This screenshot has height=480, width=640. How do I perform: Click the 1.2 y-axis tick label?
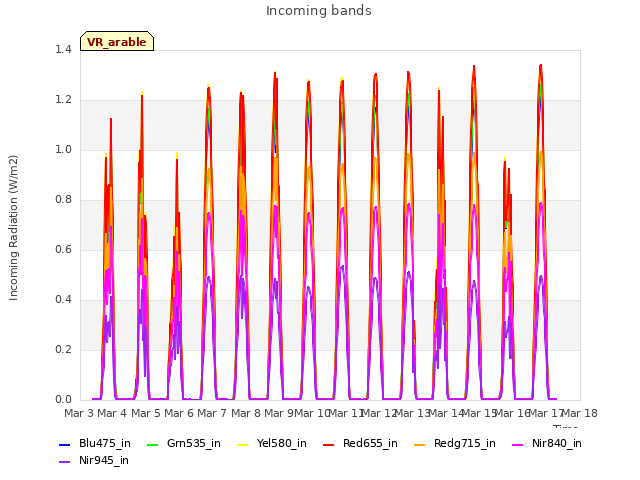63,100
